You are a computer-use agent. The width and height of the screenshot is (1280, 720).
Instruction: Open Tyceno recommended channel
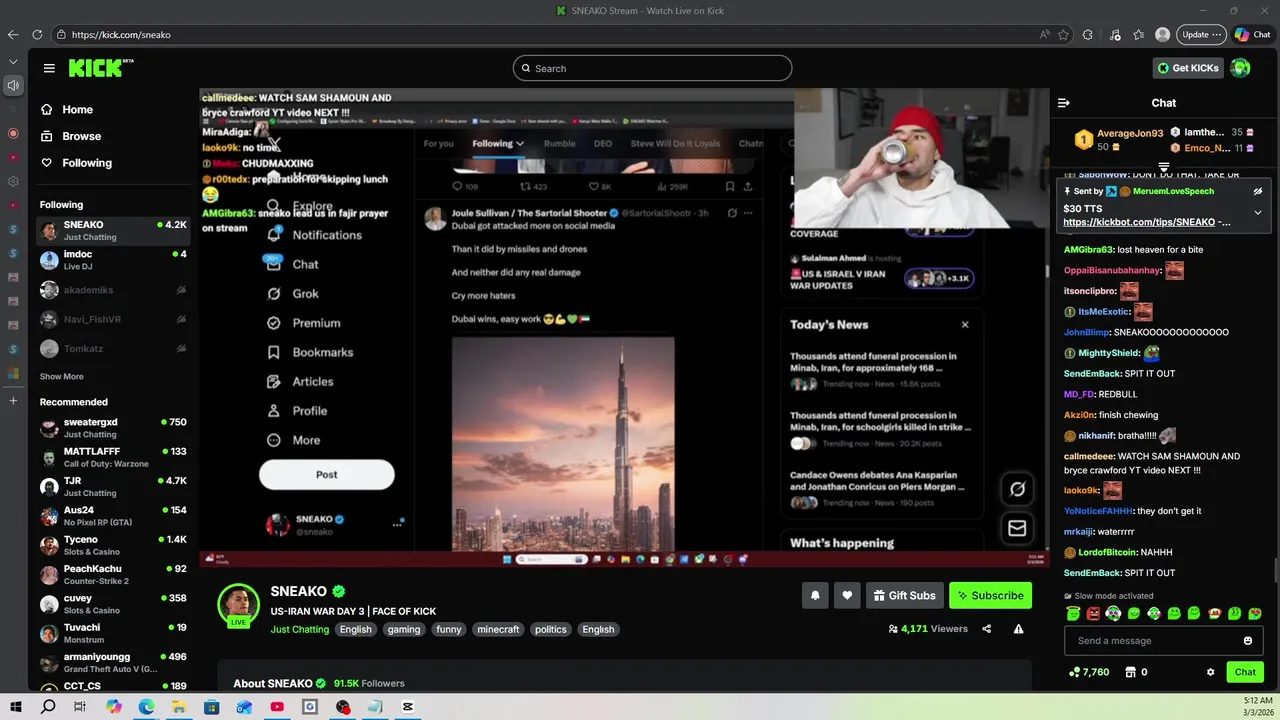[x=112, y=545]
